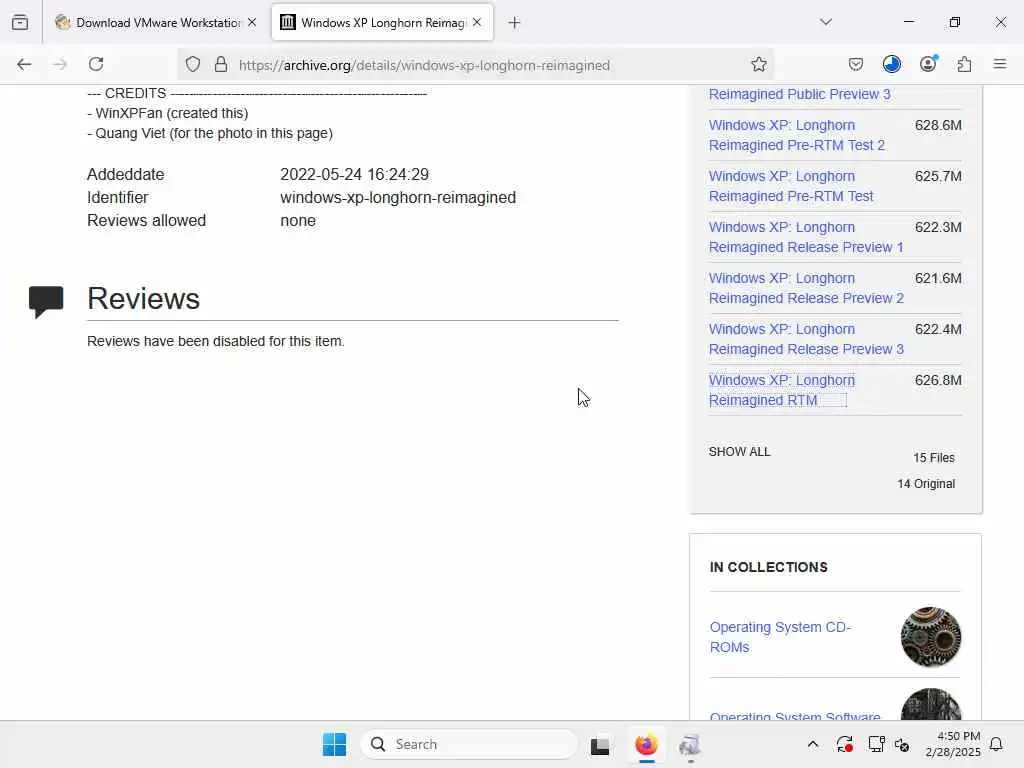The width and height of the screenshot is (1024, 768).
Task: Click the network tray icon
Action: pos(876,744)
